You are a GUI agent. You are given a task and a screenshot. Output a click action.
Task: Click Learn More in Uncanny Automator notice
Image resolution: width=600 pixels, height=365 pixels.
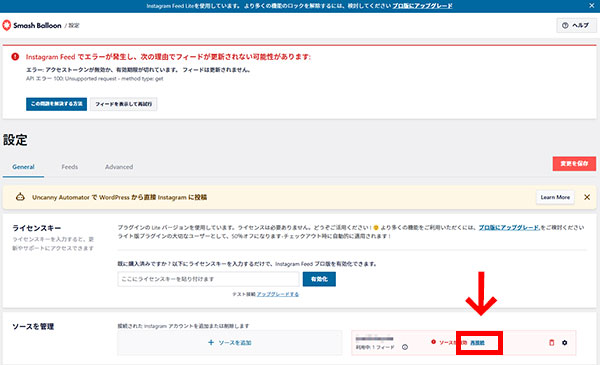[555, 197]
